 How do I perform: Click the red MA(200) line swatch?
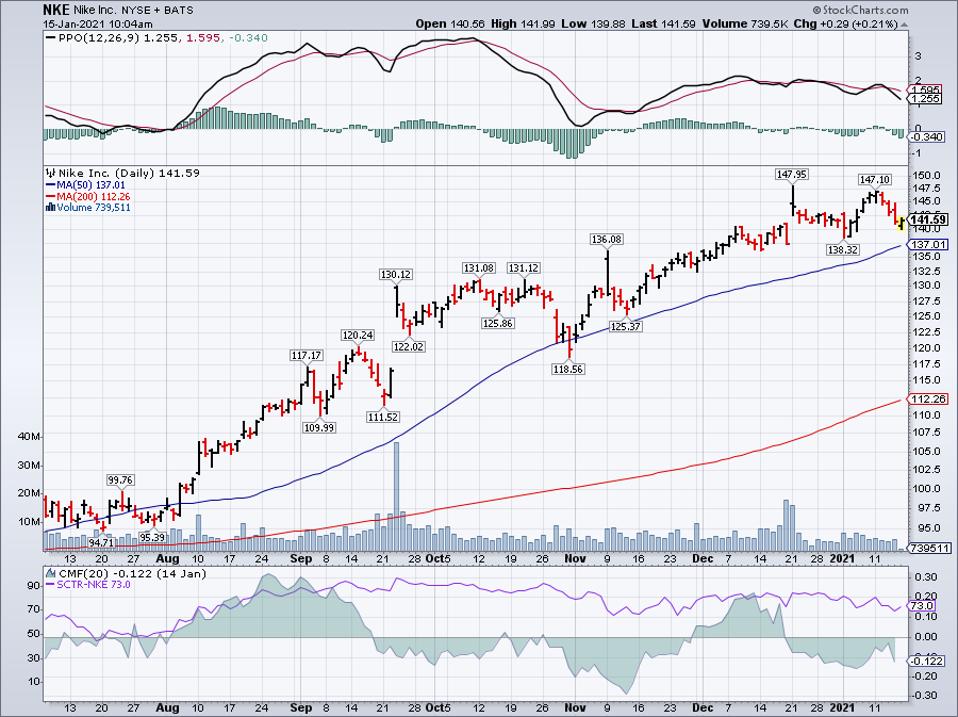point(51,197)
